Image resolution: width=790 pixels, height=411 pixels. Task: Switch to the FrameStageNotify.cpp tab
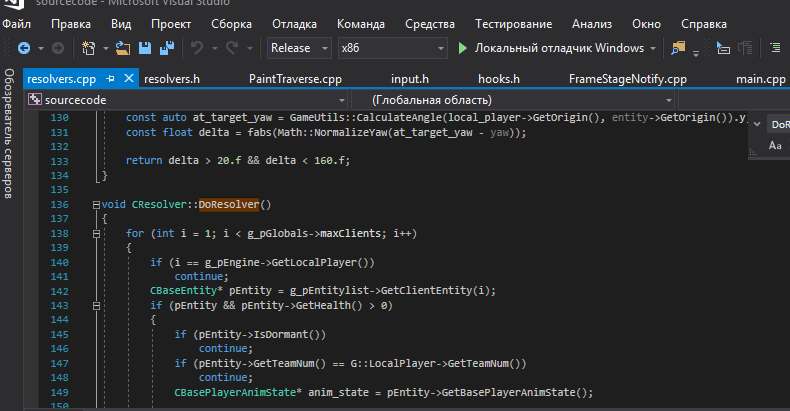point(628,78)
